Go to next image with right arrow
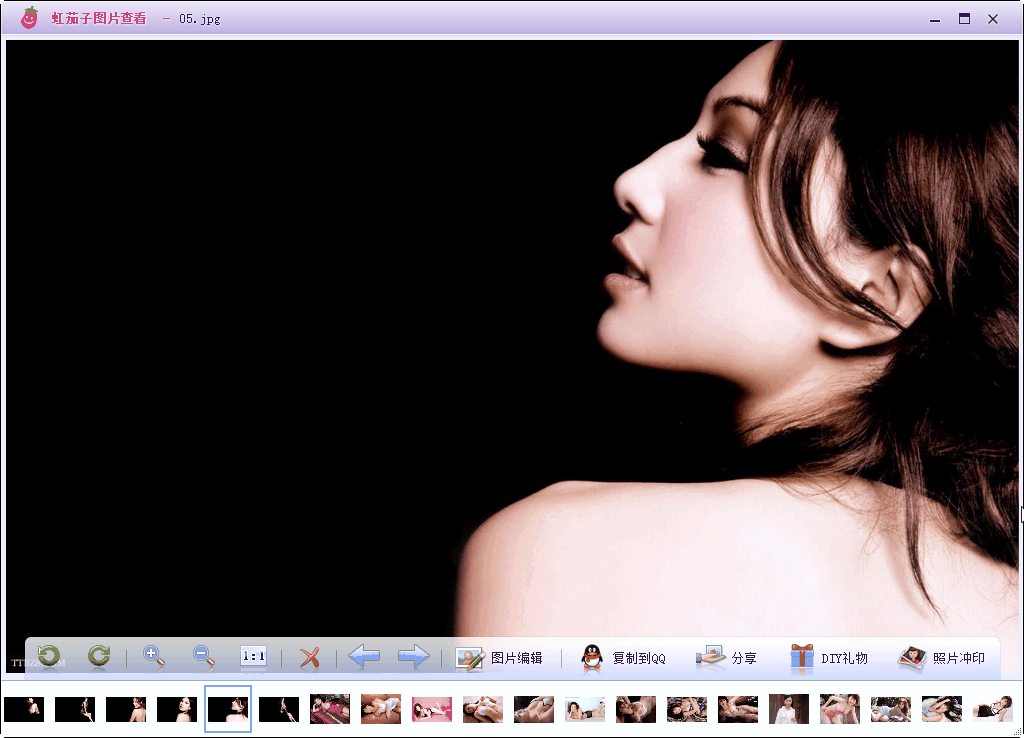Viewport: 1024px width, 738px height. [x=413, y=657]
